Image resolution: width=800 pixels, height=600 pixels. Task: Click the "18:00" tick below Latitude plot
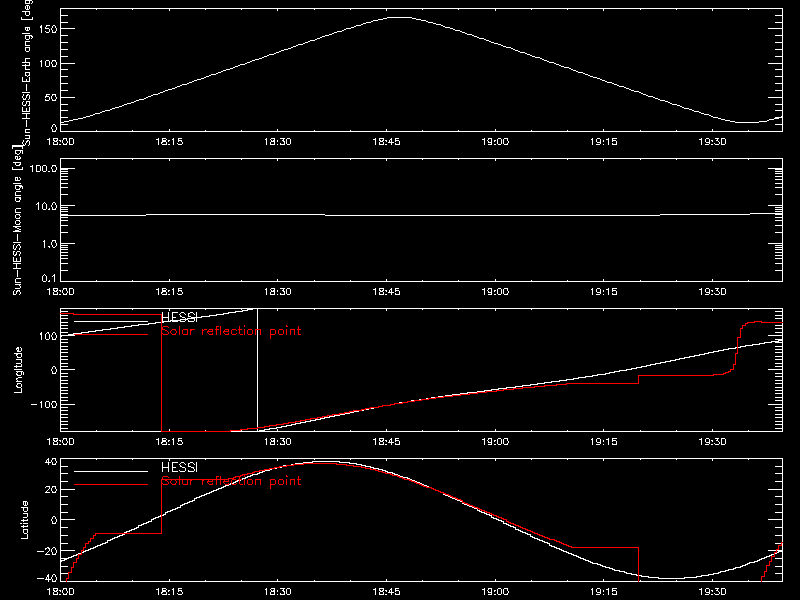pyautogui.click(x=60, y=592)
